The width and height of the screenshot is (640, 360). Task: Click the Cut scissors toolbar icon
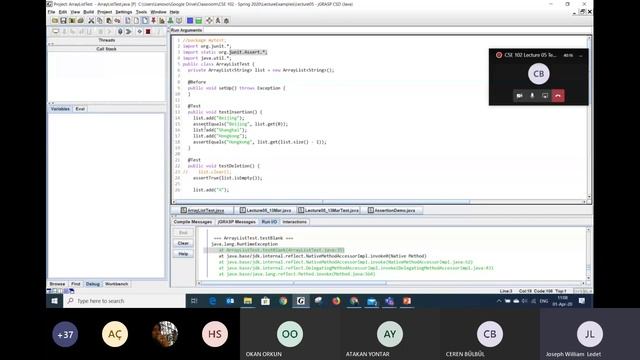[x=91, y=20]
